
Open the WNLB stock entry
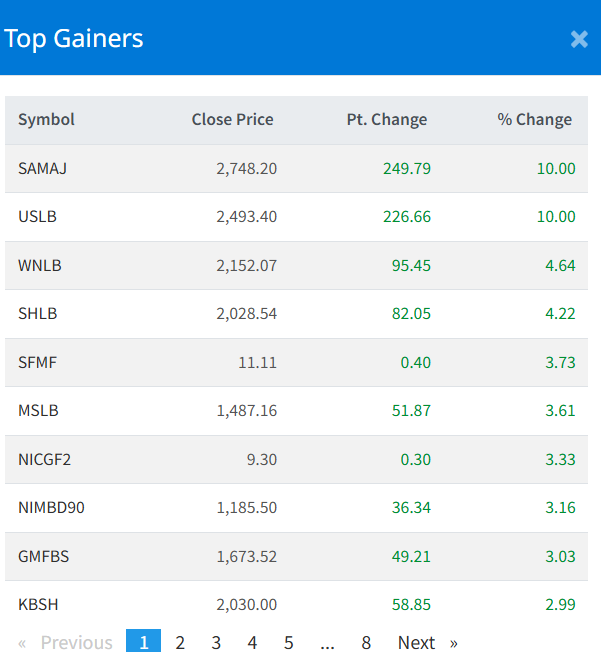(39, 265)
